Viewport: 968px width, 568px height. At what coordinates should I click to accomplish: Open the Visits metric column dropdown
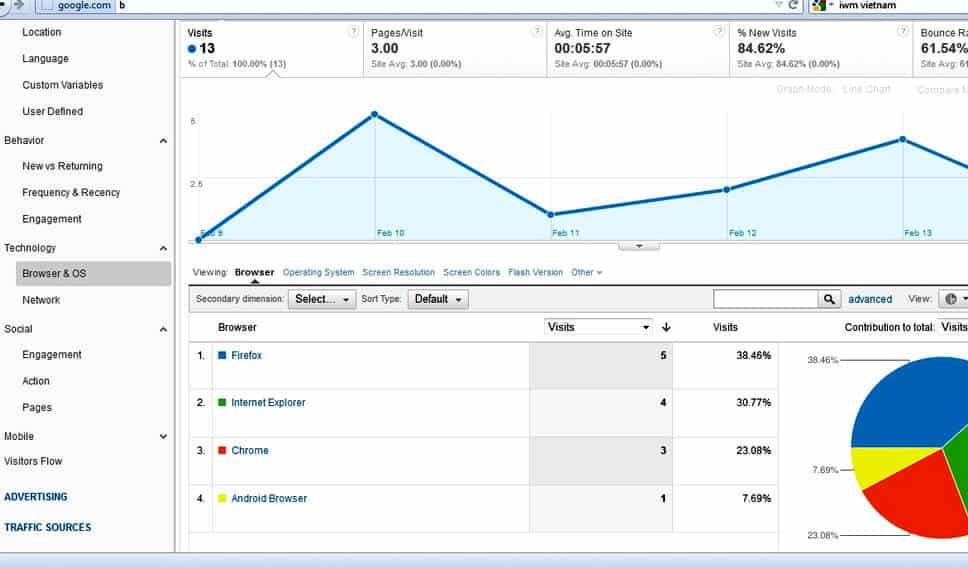598,327
